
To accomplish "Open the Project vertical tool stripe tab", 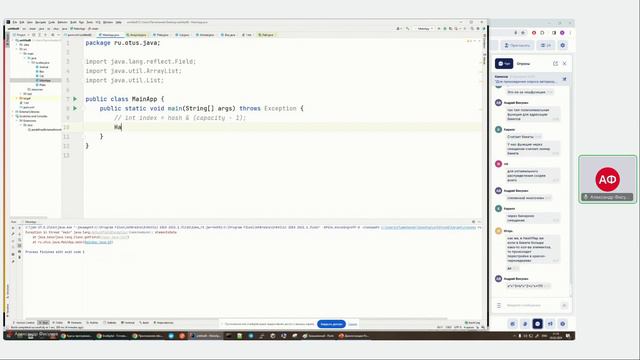I will [x=7, y=39].
